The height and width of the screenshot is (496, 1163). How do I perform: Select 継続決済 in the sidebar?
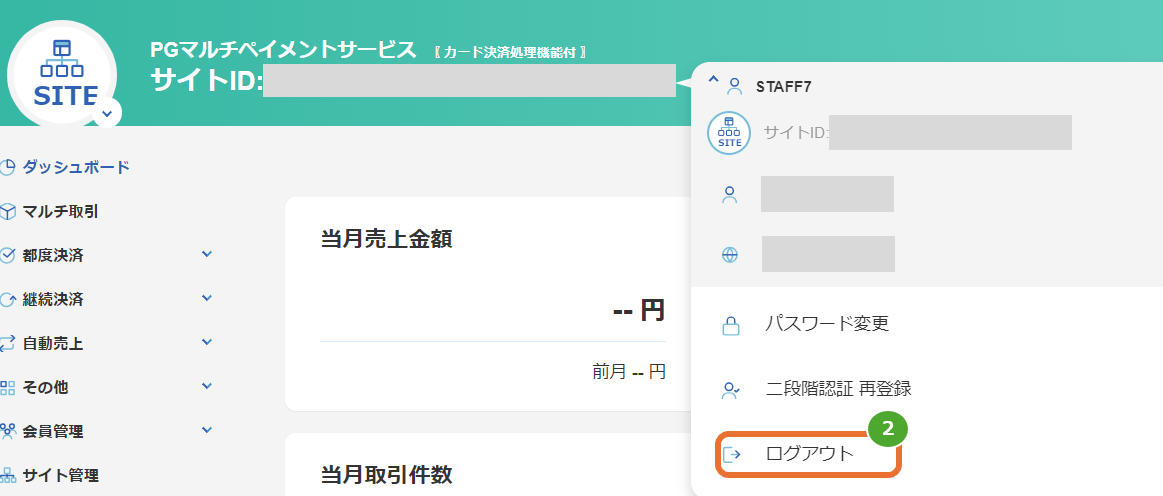[x=53, y=299]
